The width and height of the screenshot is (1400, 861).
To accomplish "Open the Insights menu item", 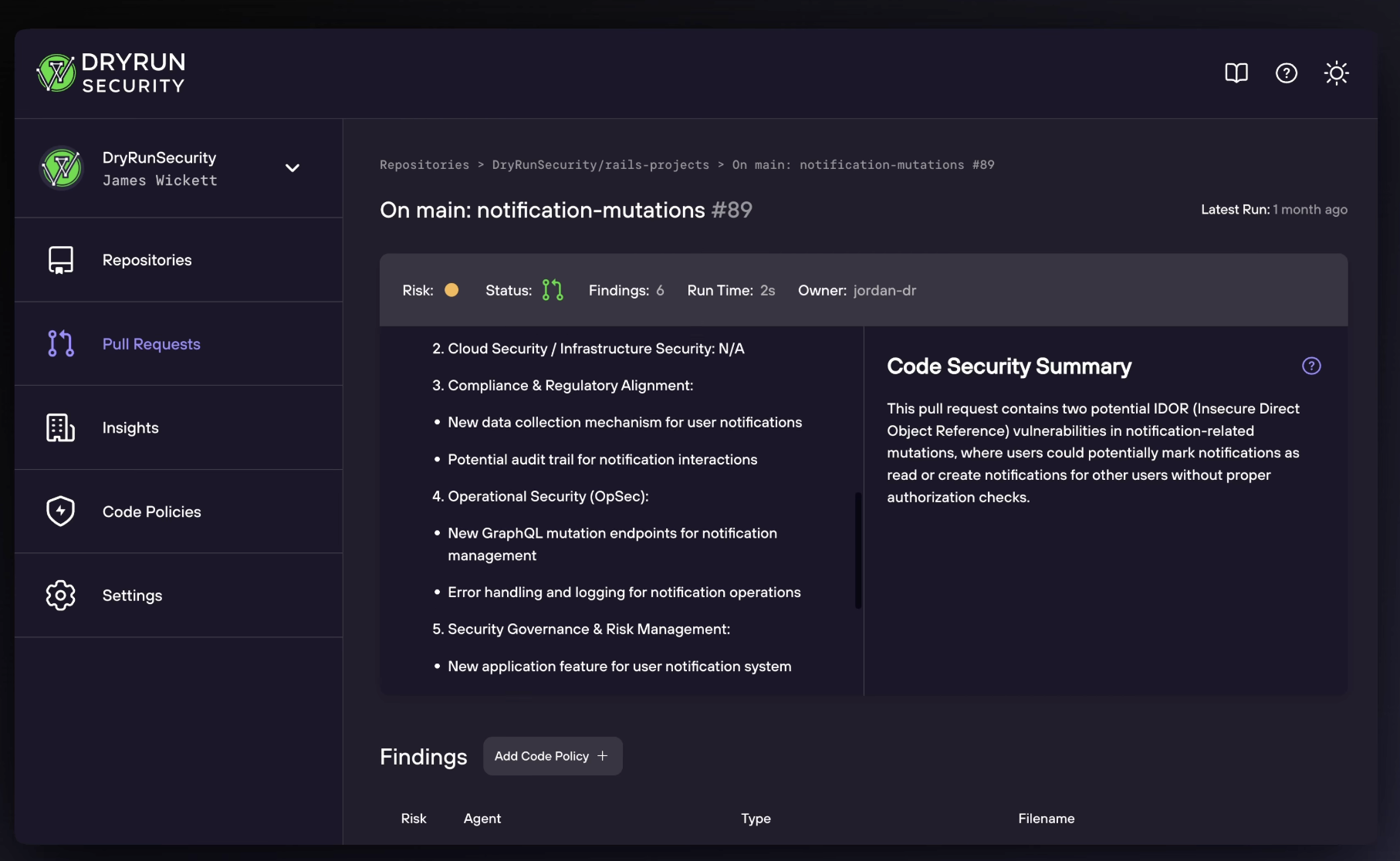I will [x=130, y=427].
